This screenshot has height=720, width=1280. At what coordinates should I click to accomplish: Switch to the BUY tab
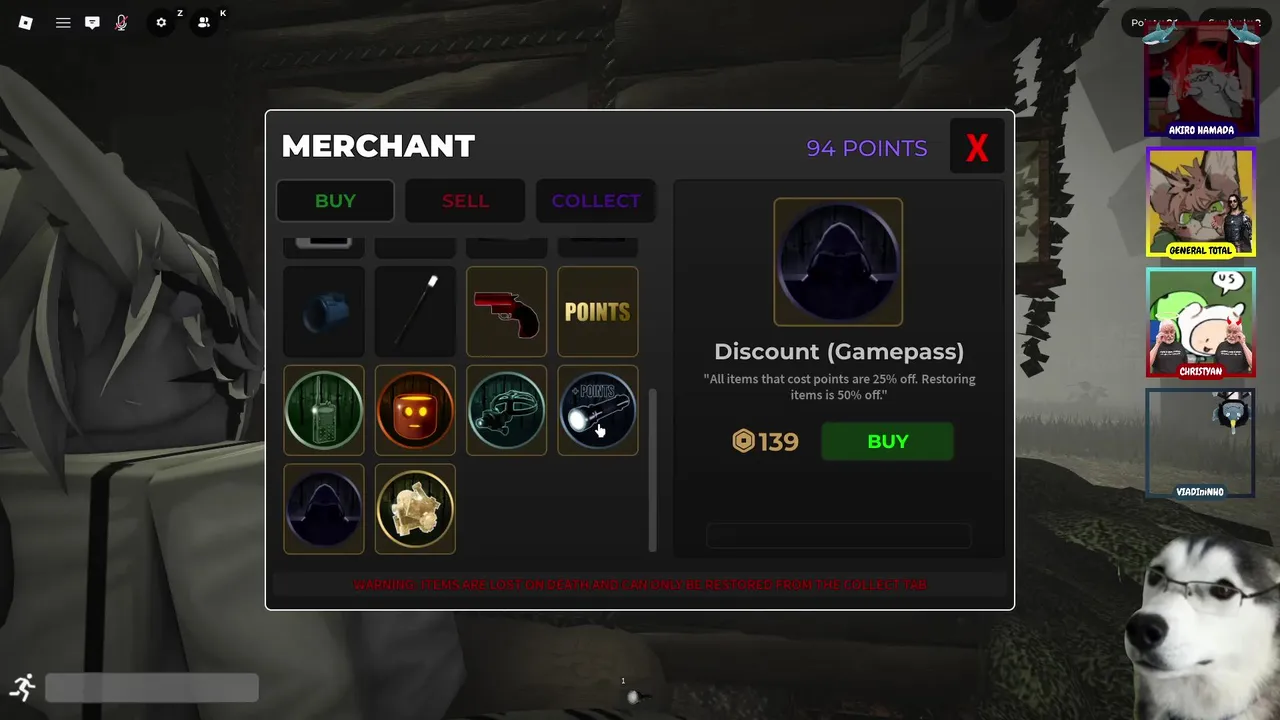point(335,200)
